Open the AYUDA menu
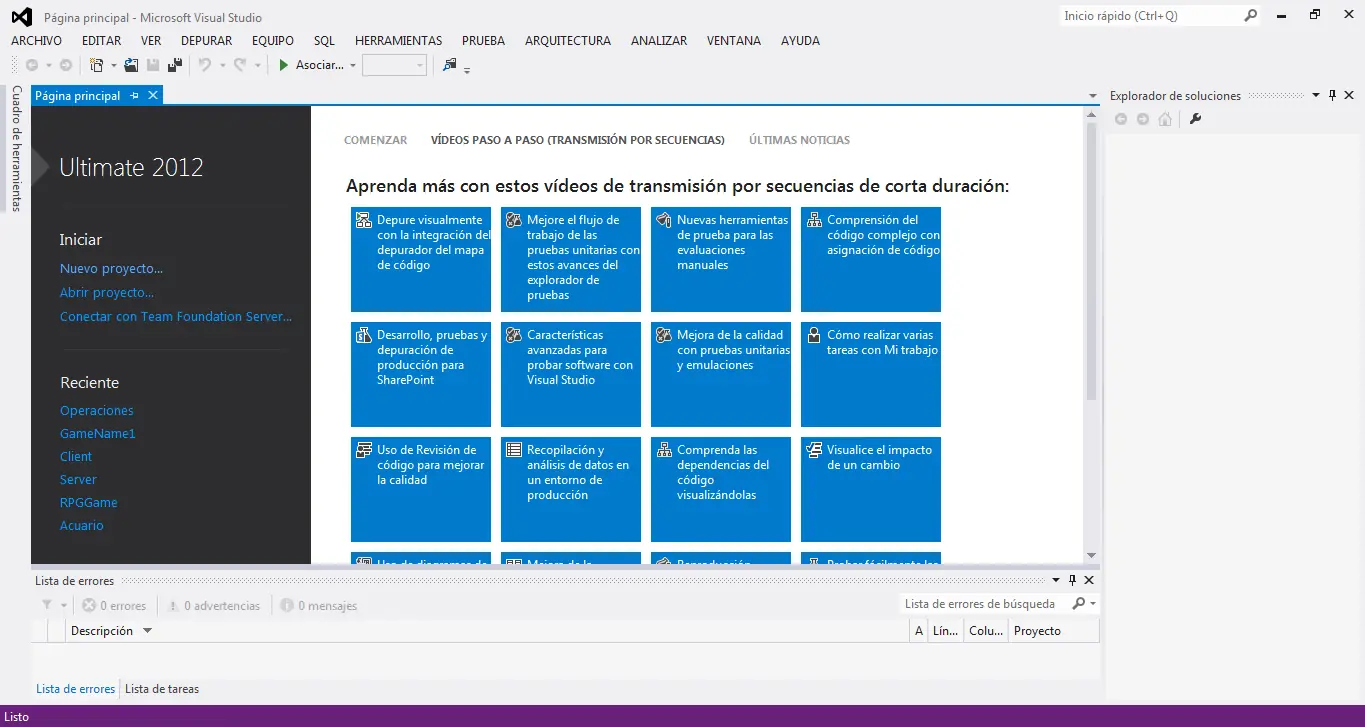This screenshot has height=727, width=1365. (x=800, y=41)
